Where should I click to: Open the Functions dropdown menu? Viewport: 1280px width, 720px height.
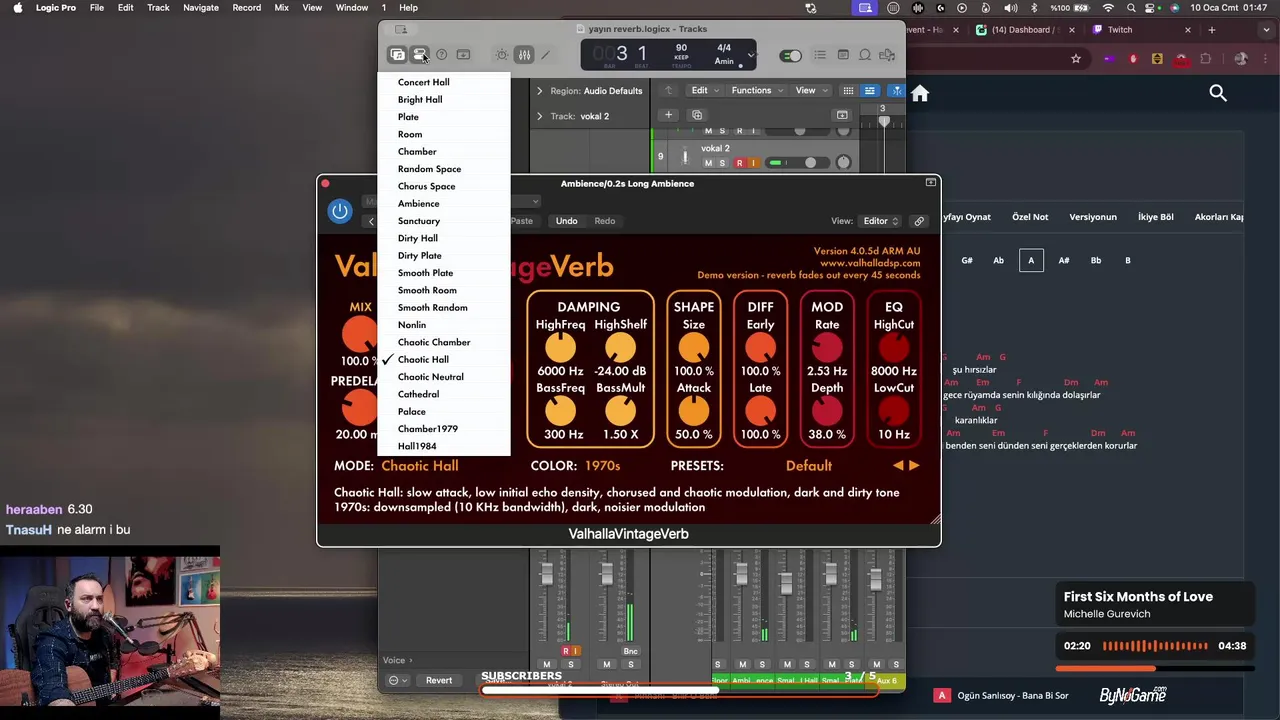(757, 91)
